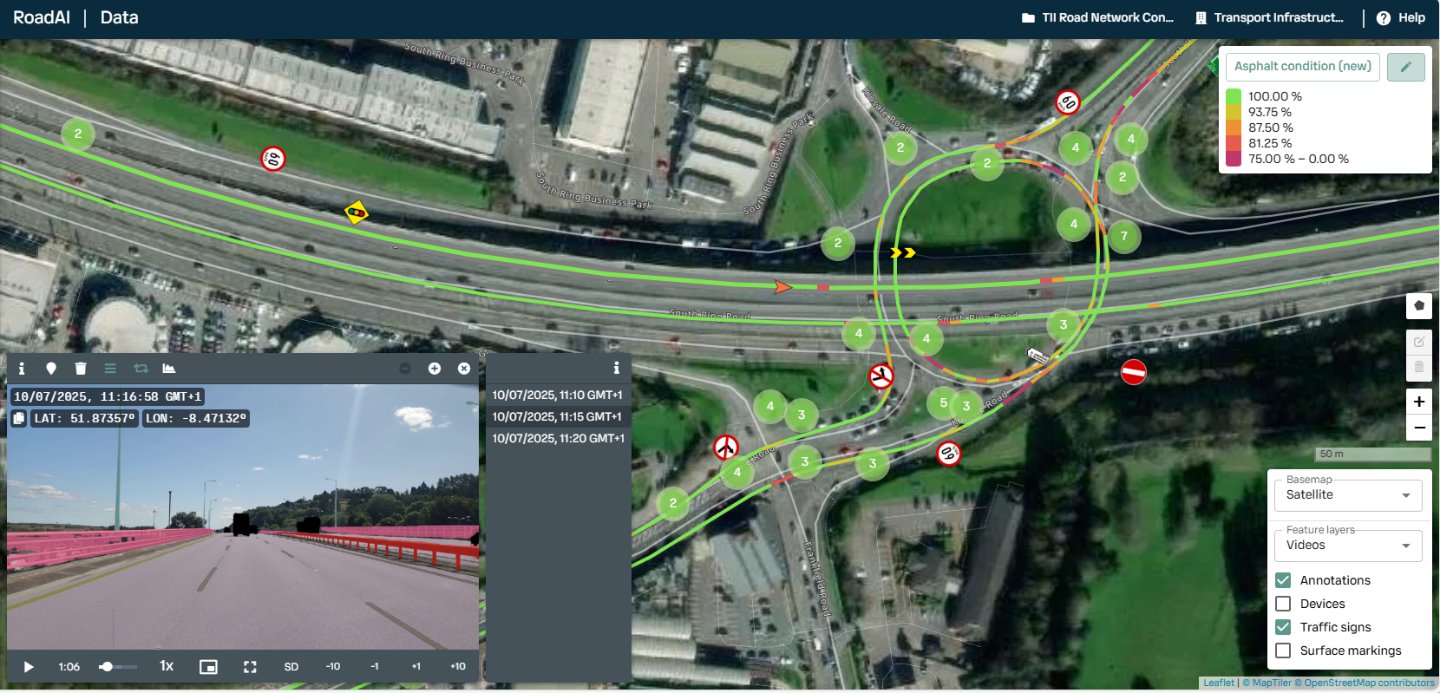1440x693 pixels.
Task: Open the area chart icon in video panel
Action: 169,369
